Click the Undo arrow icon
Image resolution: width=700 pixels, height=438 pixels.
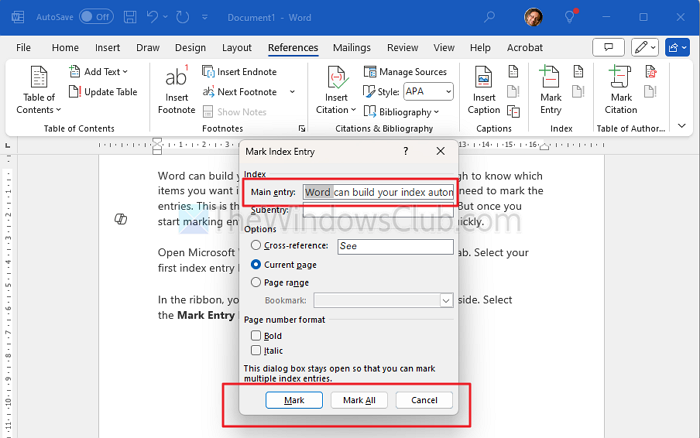[x=152, y=17]
